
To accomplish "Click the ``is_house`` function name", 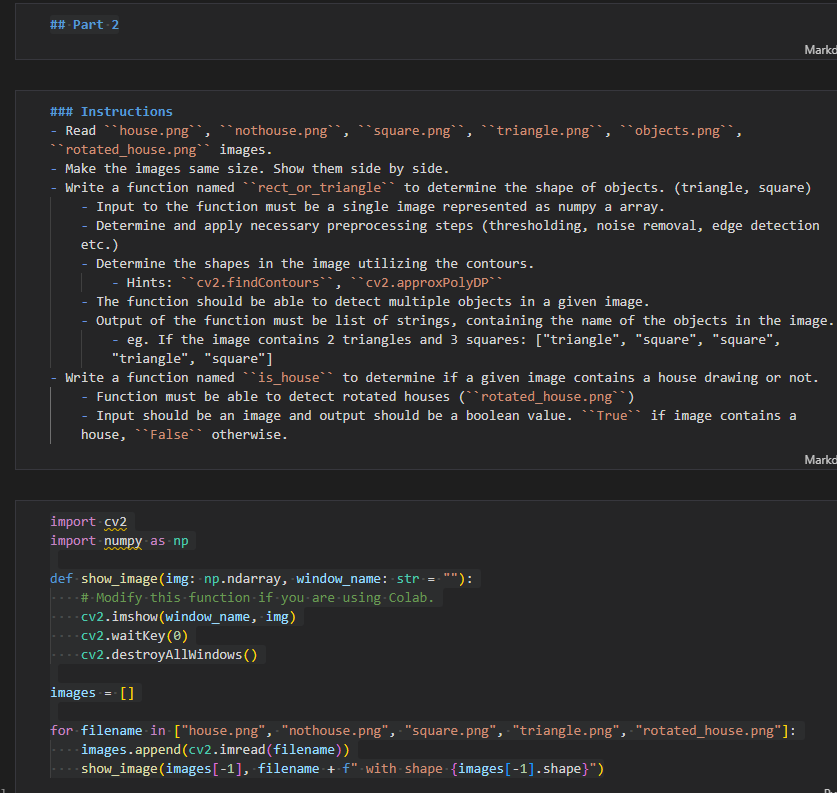I will pos(289,378).
